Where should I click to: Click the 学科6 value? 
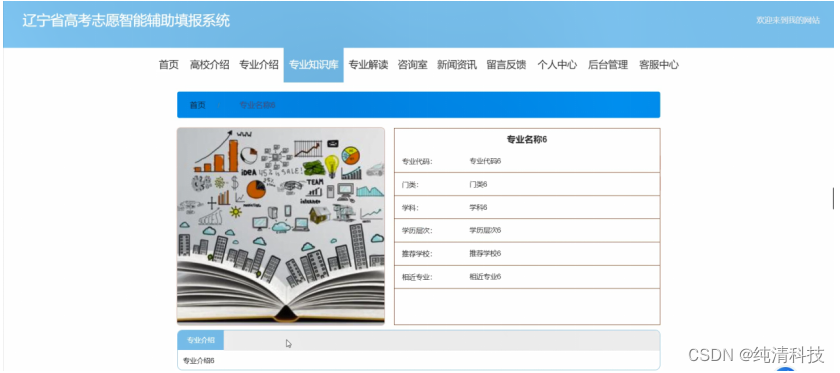click(478, 207)
